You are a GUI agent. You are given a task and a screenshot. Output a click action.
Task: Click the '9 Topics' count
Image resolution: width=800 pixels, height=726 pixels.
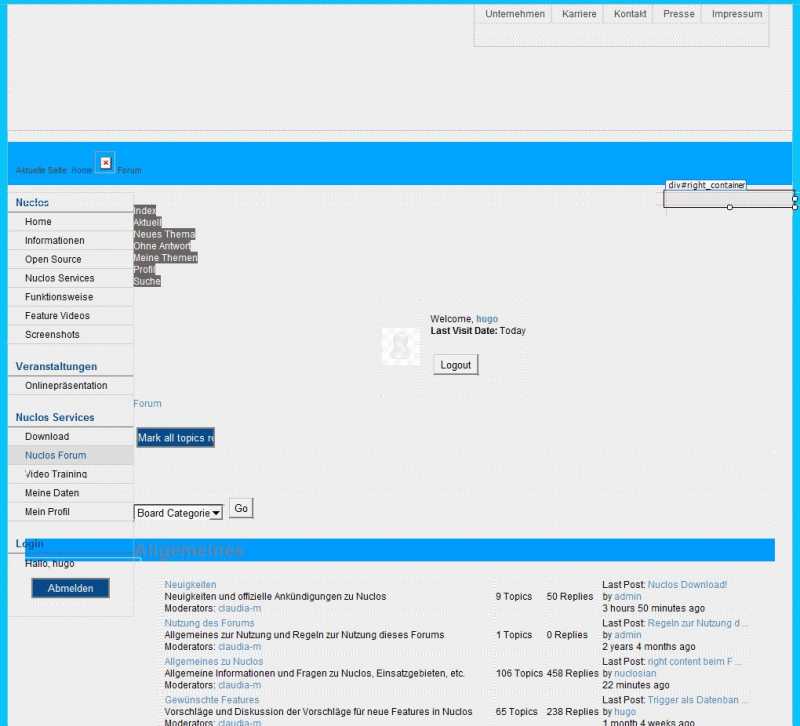click(x=514, y=596)
